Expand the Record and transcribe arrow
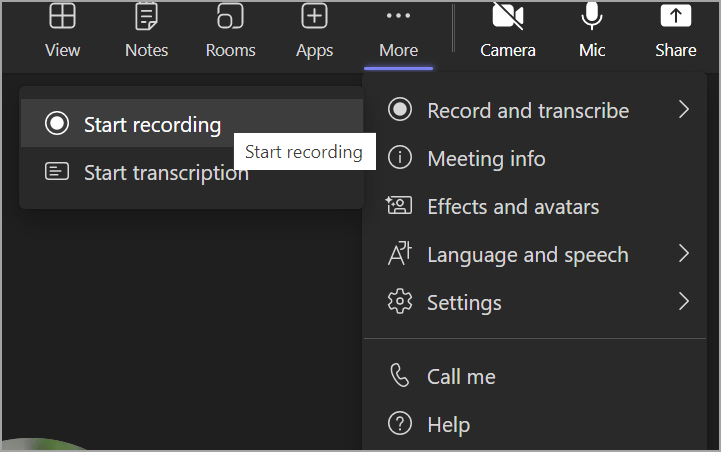This screenshot has width=721, height=452. click(684, 110)
